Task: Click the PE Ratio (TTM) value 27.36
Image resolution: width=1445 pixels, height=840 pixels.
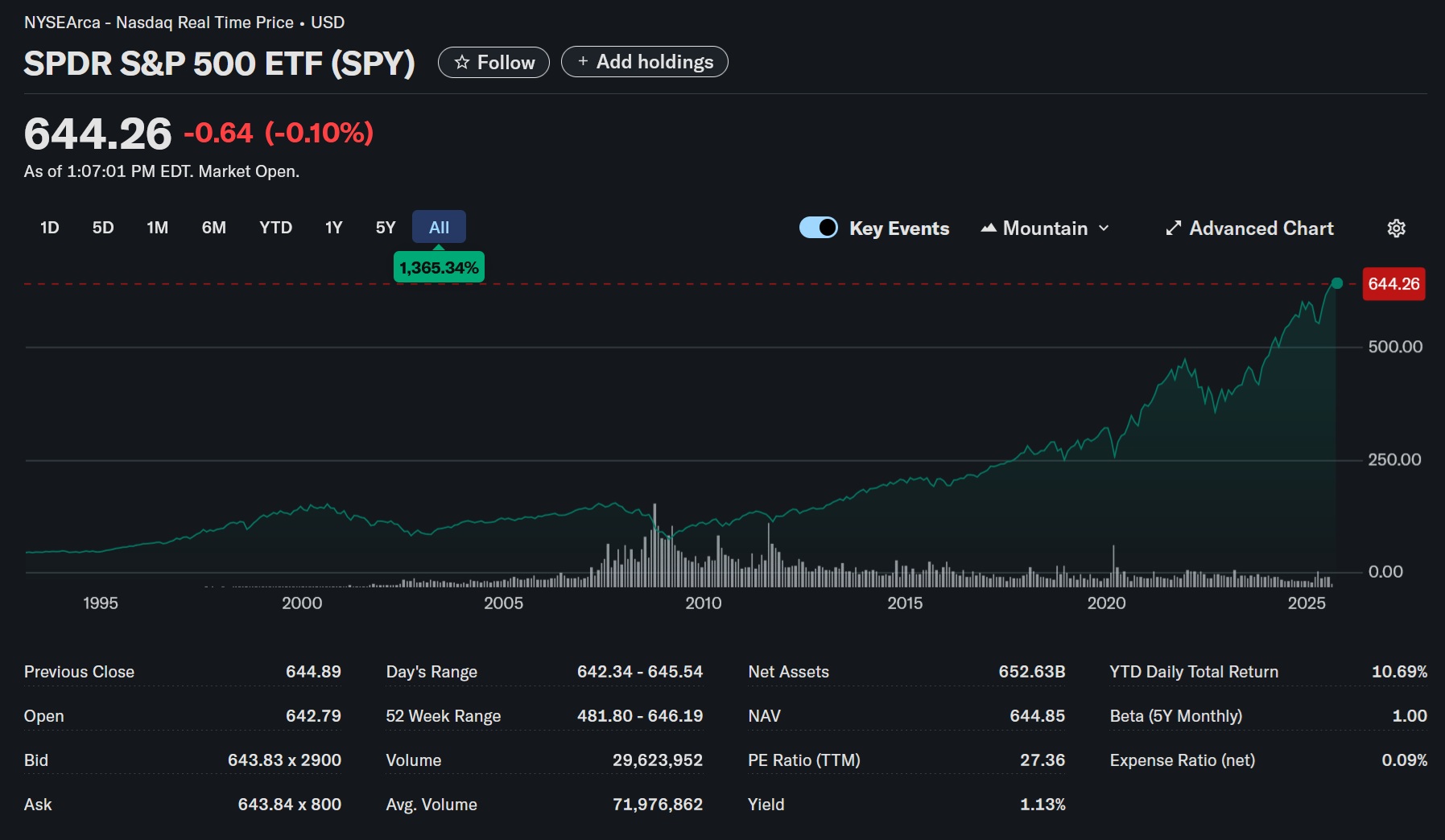Action: (x=1042, y=760)
